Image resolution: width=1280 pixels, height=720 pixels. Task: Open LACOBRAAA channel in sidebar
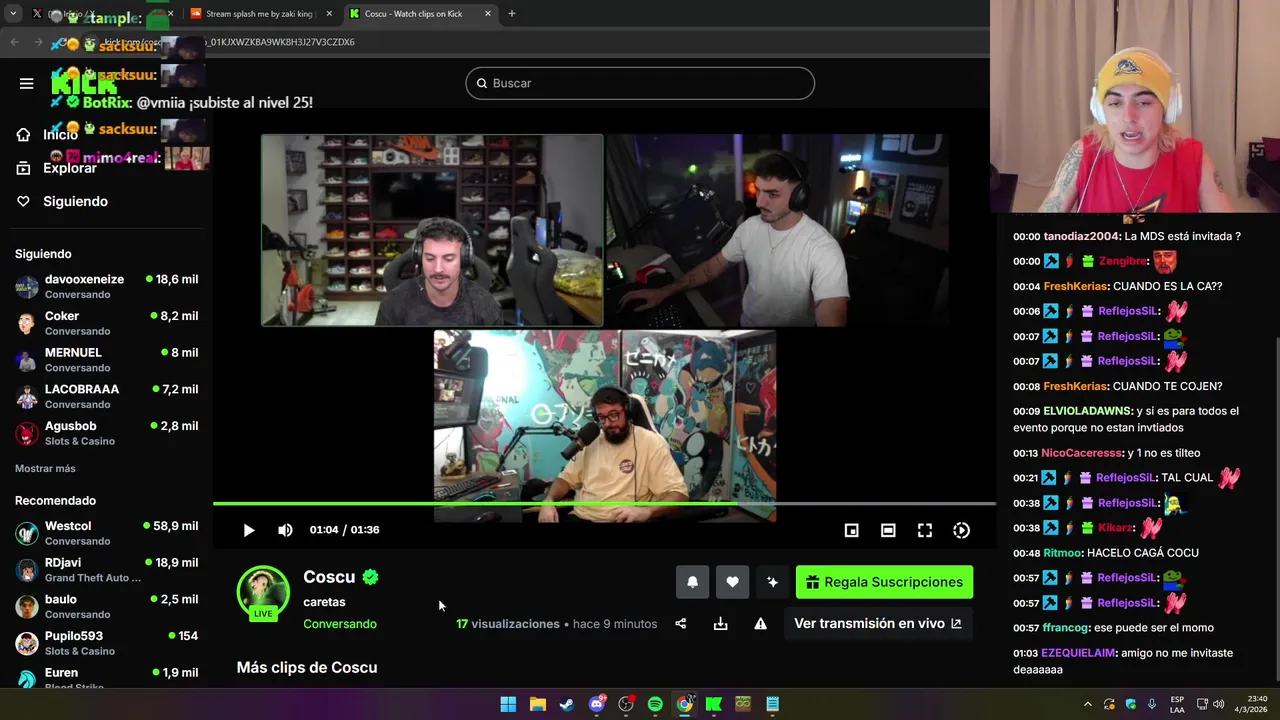tap(106, 396)
